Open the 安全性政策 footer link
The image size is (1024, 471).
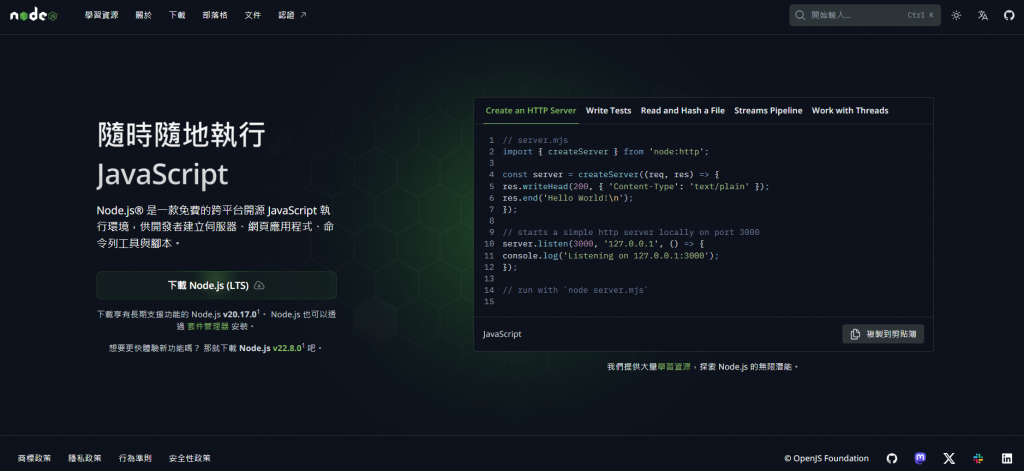189,459
